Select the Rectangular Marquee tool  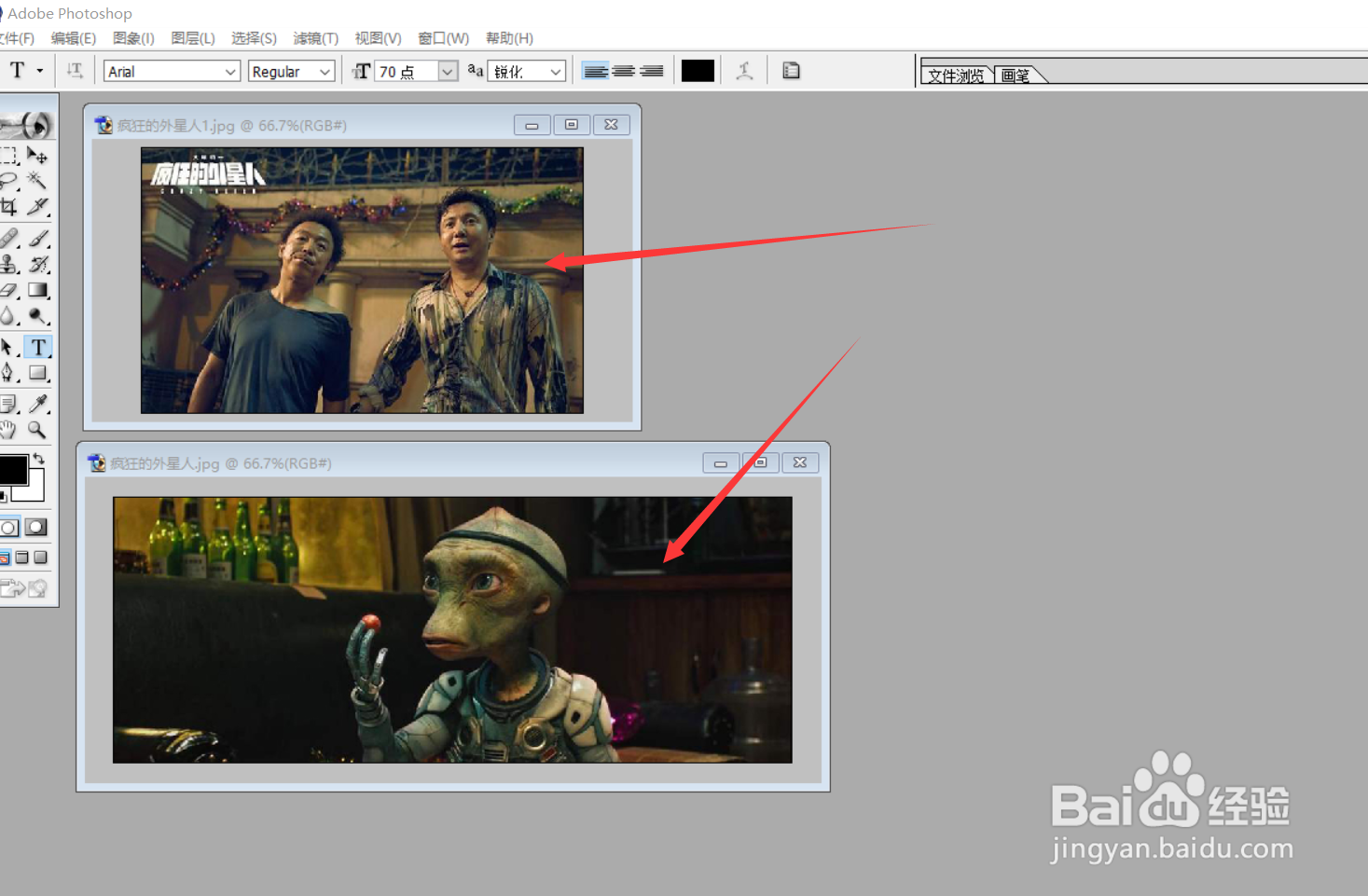click(9, 156)
